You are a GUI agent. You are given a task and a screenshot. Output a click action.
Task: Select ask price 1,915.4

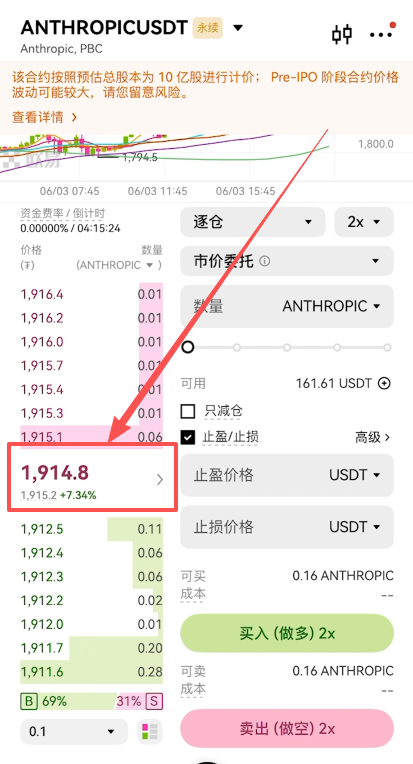pyautogui.click(x=42, y=389)
